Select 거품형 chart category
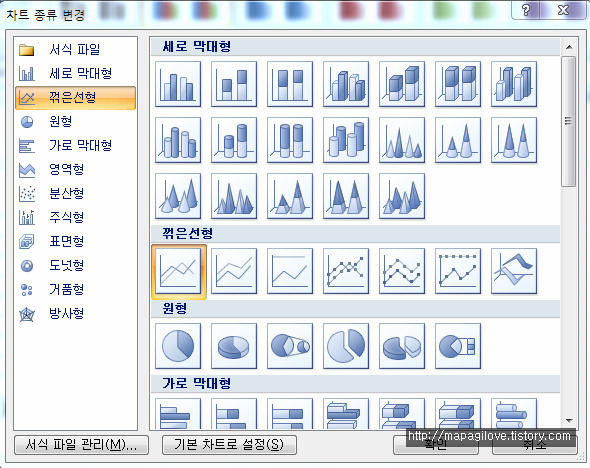The width and height of the screenshot is (590, 468). coord(75,290)
